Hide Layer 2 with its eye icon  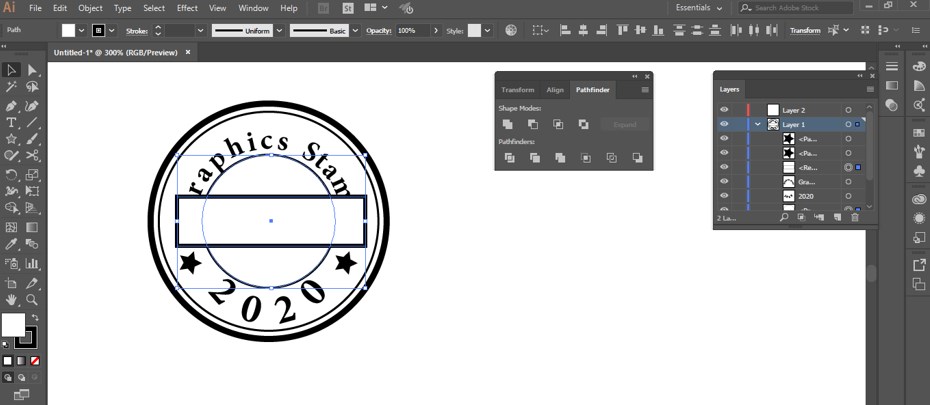pyautogui.click(x=724, y=110)
